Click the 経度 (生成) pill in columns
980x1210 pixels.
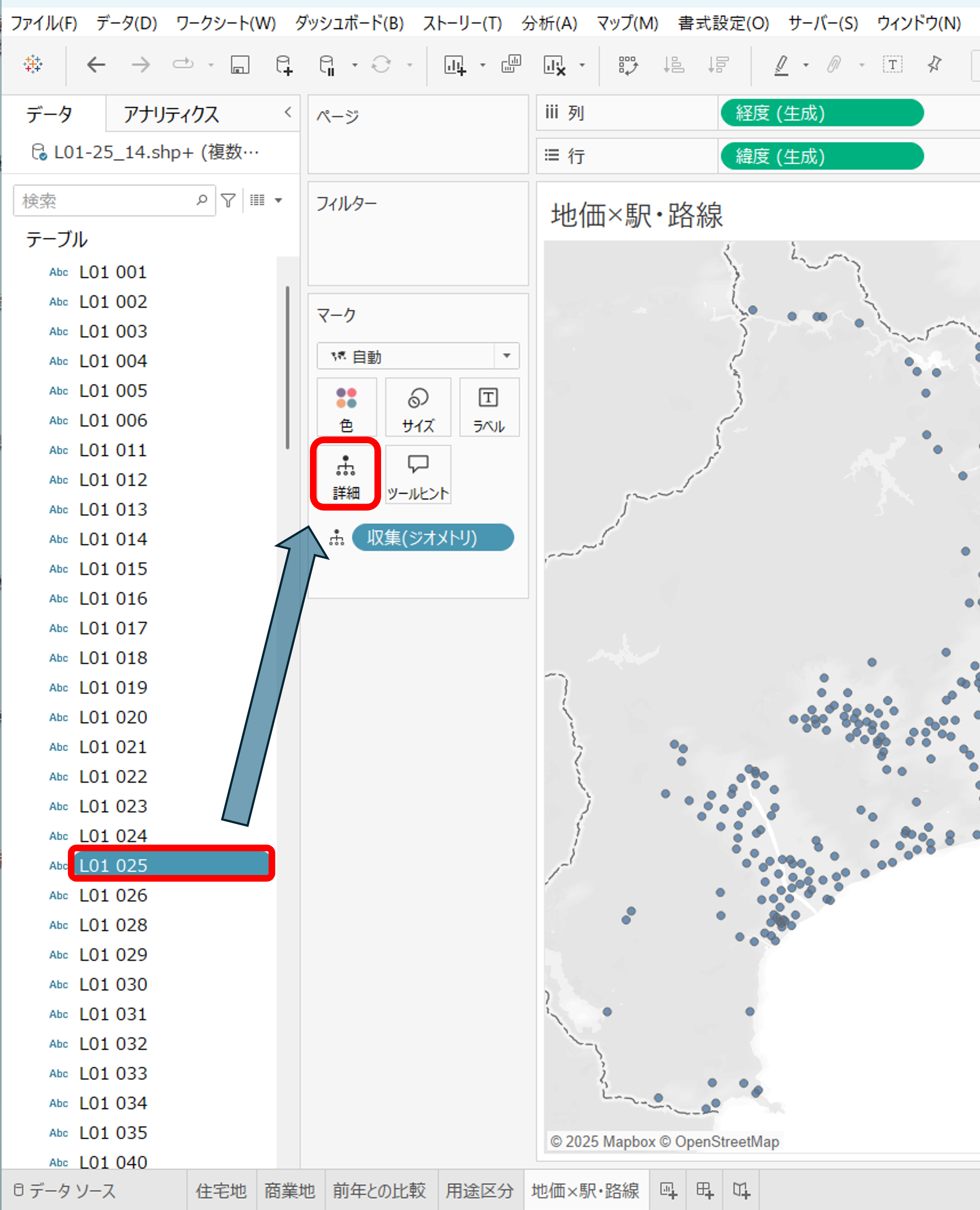point(822,113)
